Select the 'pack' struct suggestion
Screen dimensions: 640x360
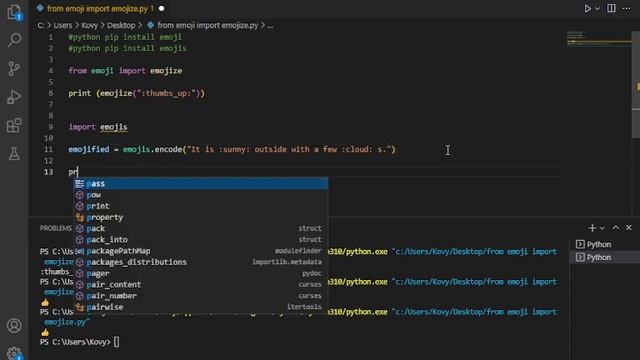[x=200, y=229]
